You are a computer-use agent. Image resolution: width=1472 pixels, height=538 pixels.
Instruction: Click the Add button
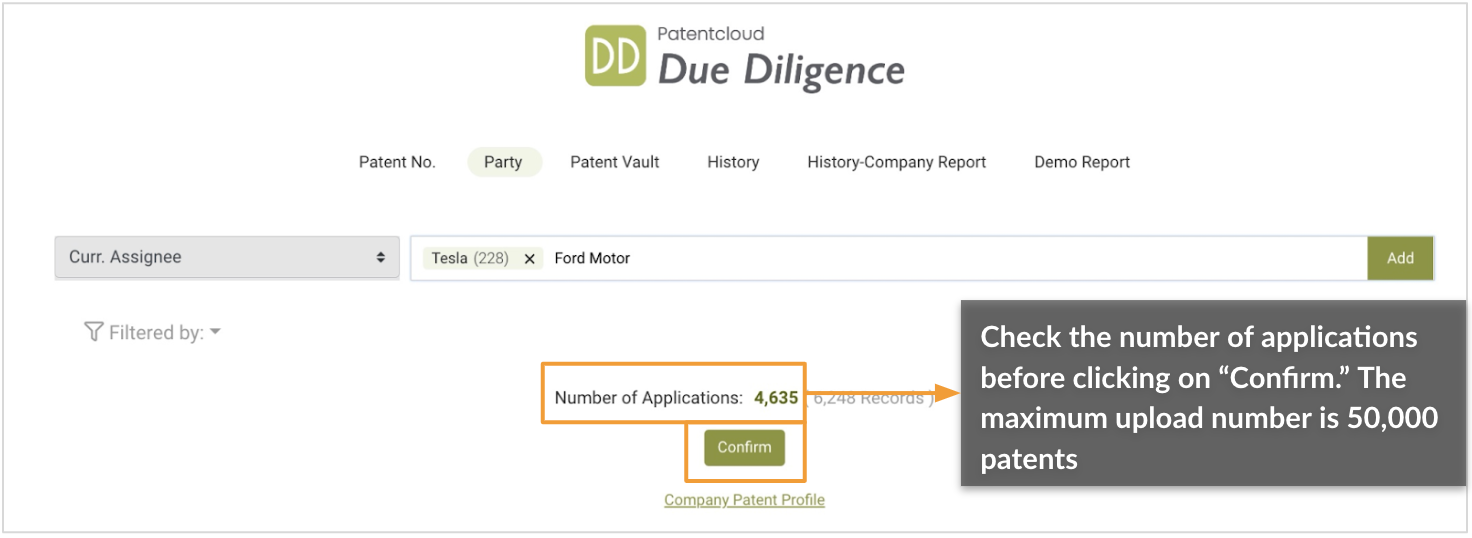pyautogui.click(x=1400, y=258)
